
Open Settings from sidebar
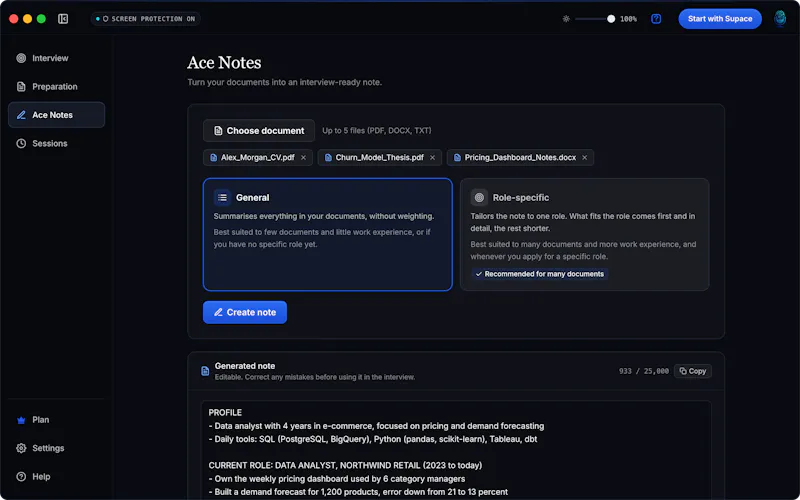coord(56,448)
